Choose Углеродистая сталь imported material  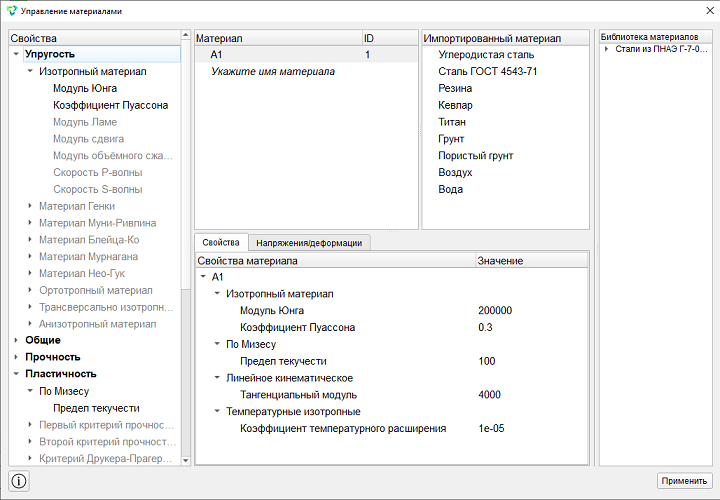coord(486,55)
